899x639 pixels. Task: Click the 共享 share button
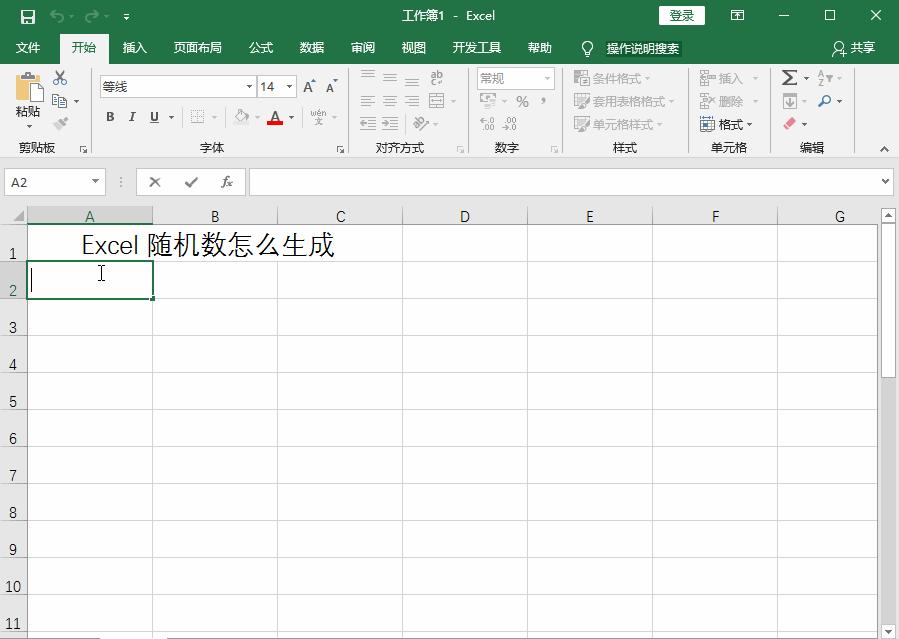coord(854,48)
